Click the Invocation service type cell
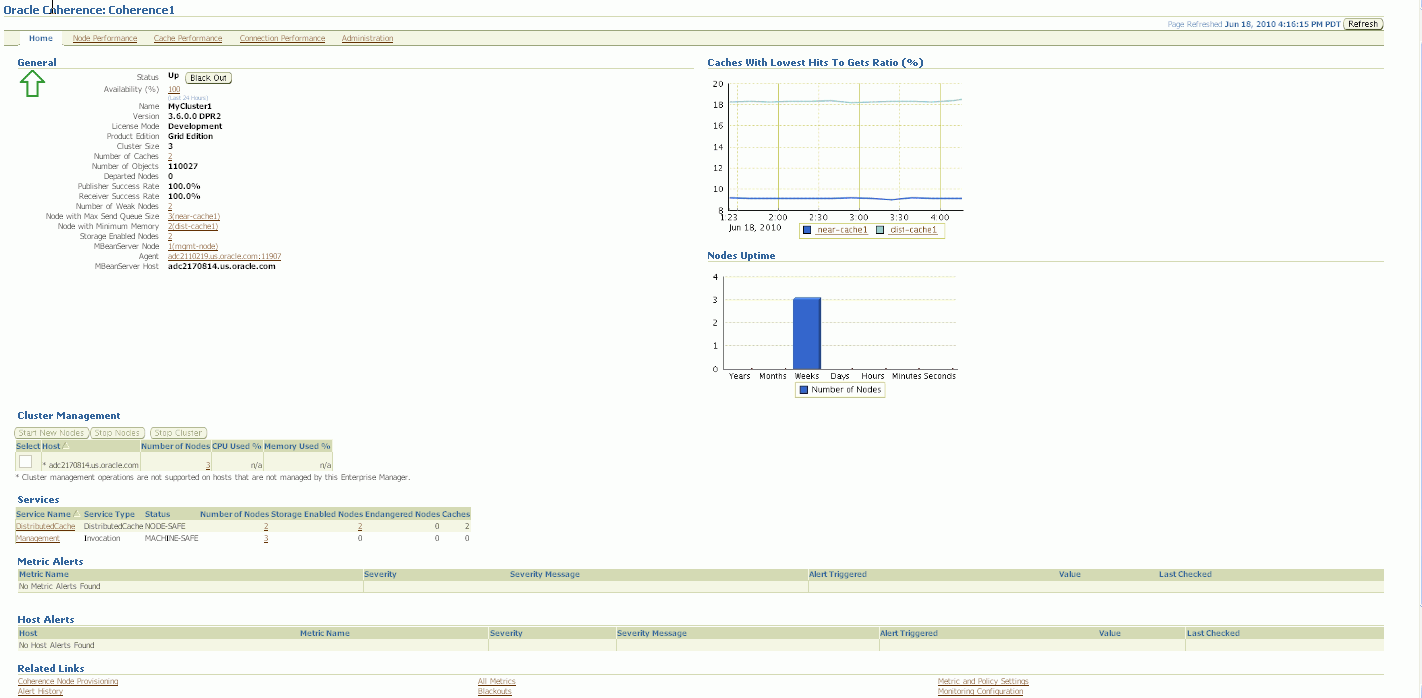1422x698 pixels. (102, 538)
